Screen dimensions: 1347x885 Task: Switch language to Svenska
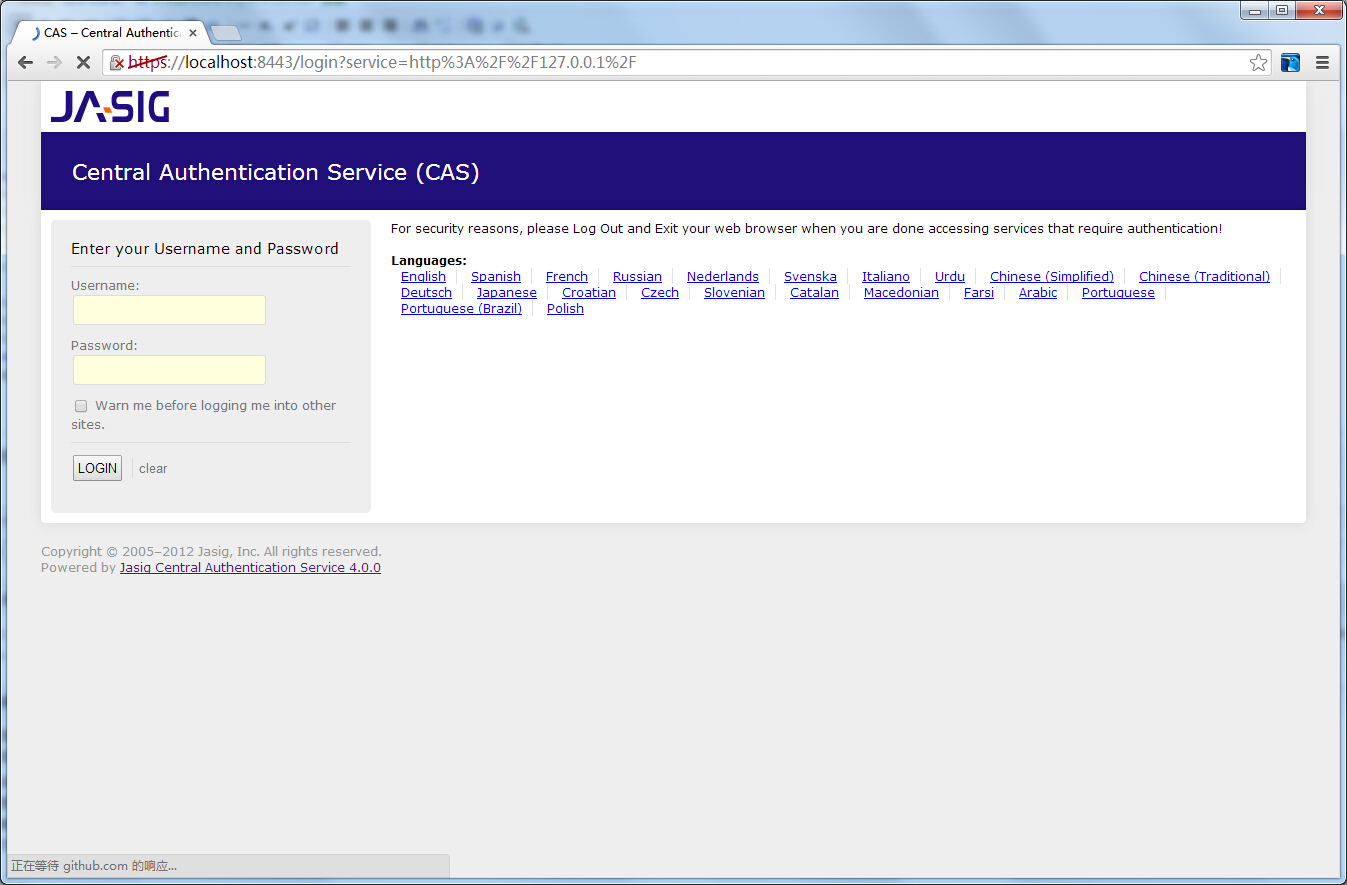(810, 277)
